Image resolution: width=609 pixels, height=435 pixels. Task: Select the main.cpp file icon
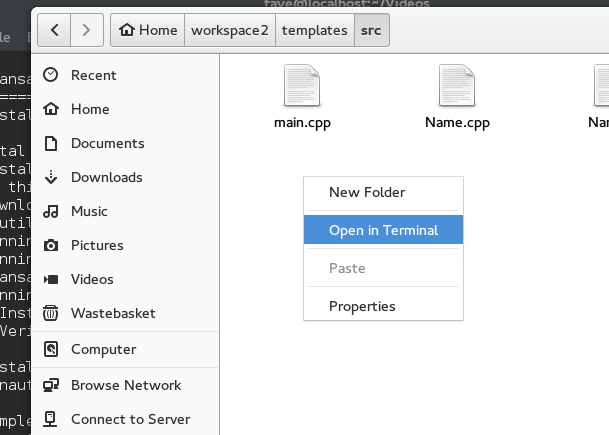(302, 85)
